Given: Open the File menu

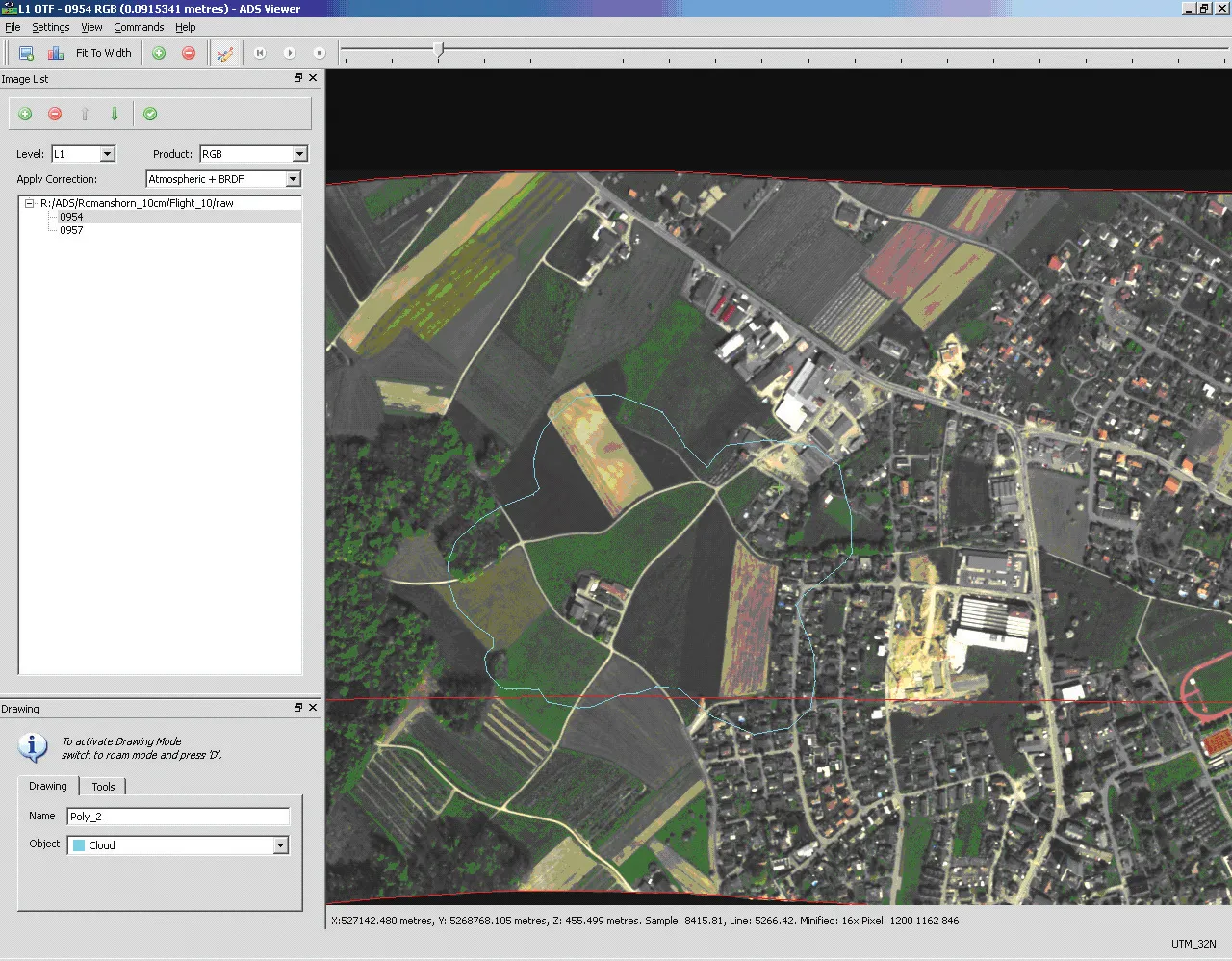Looking at the screenshot, I should tap(13, 27).
